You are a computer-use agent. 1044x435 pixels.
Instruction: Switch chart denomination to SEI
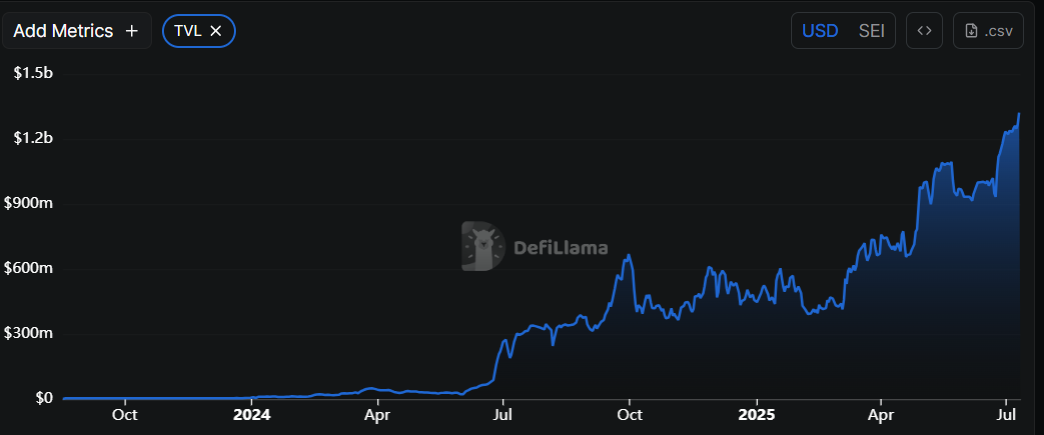[871, 31]
